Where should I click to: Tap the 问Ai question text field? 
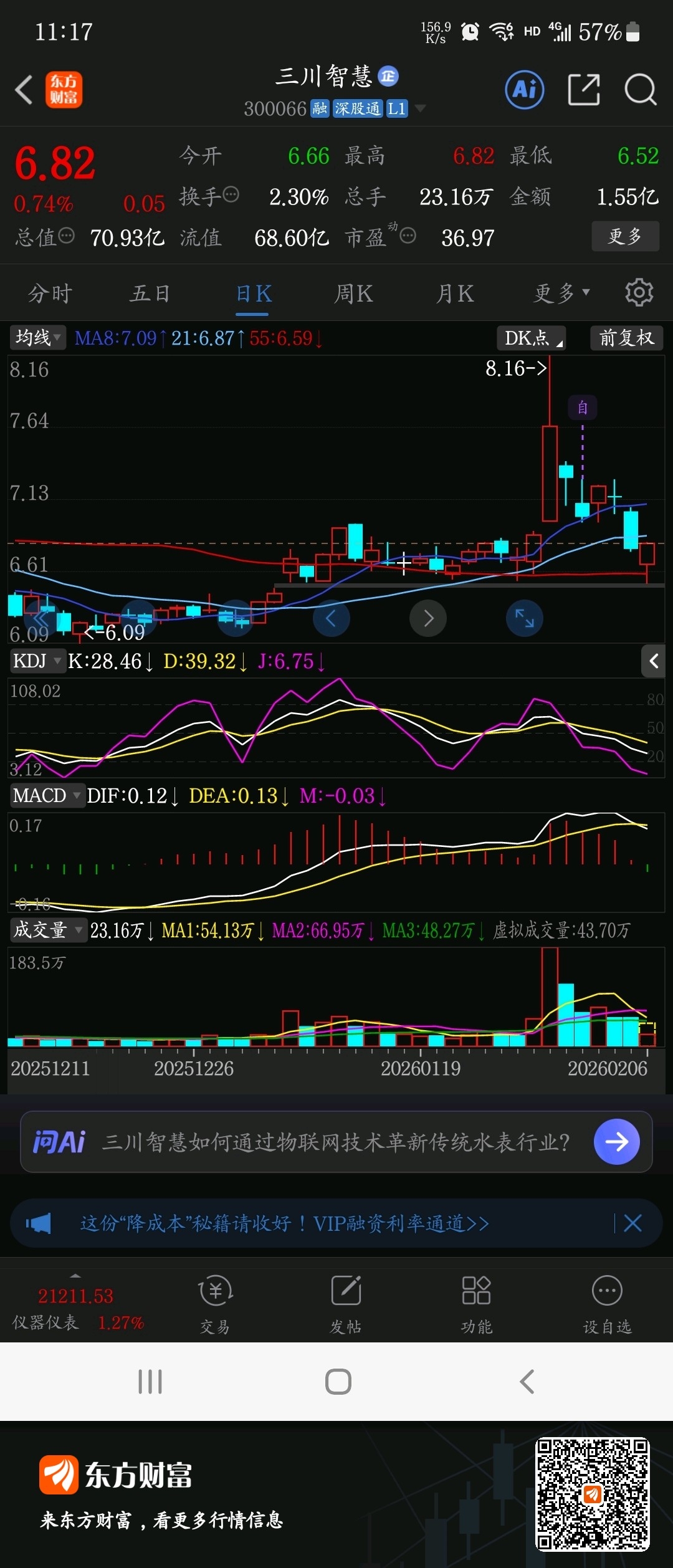pyautogui.click(x=336, y=1142)
